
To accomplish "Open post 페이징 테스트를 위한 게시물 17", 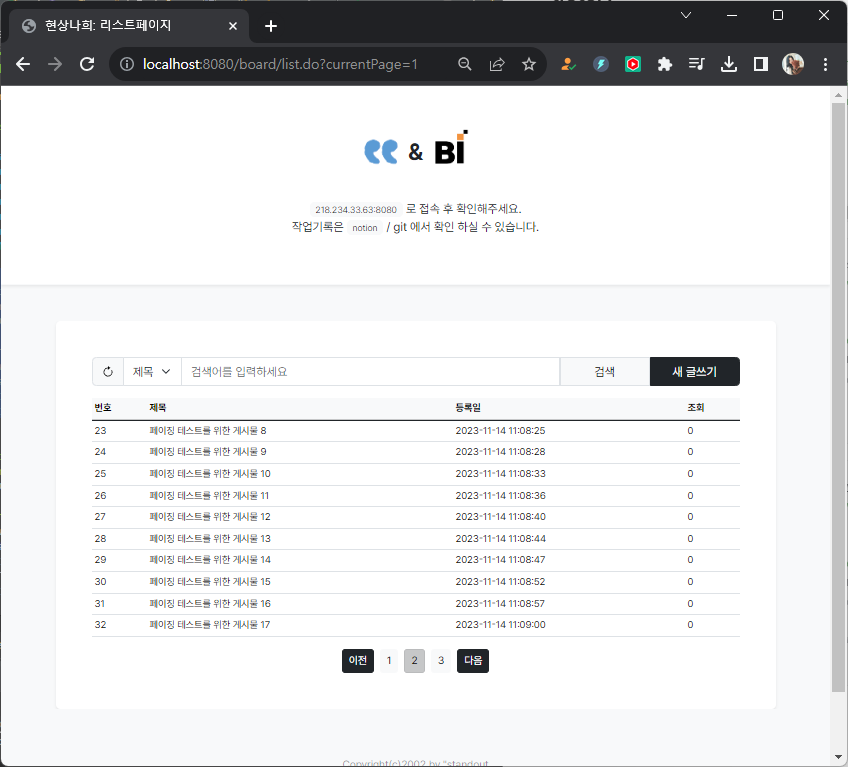I will 210,625.
